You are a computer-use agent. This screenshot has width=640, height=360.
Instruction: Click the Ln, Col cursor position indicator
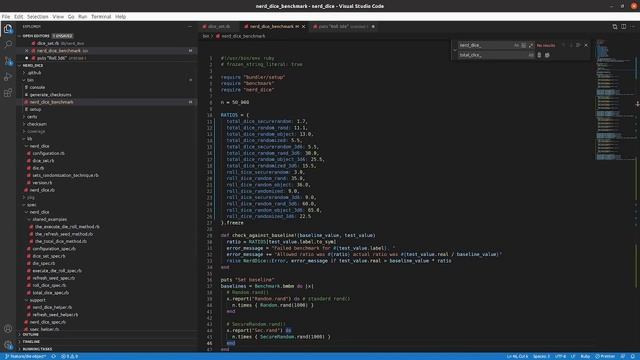[517, 356]
